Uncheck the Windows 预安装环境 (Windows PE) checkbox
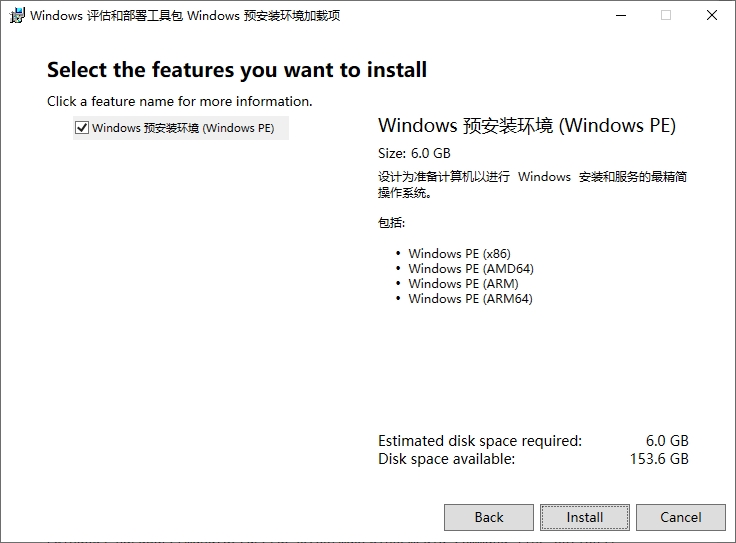Image resolution: width=736 pixels, height=543 pixels. point(82,128)
